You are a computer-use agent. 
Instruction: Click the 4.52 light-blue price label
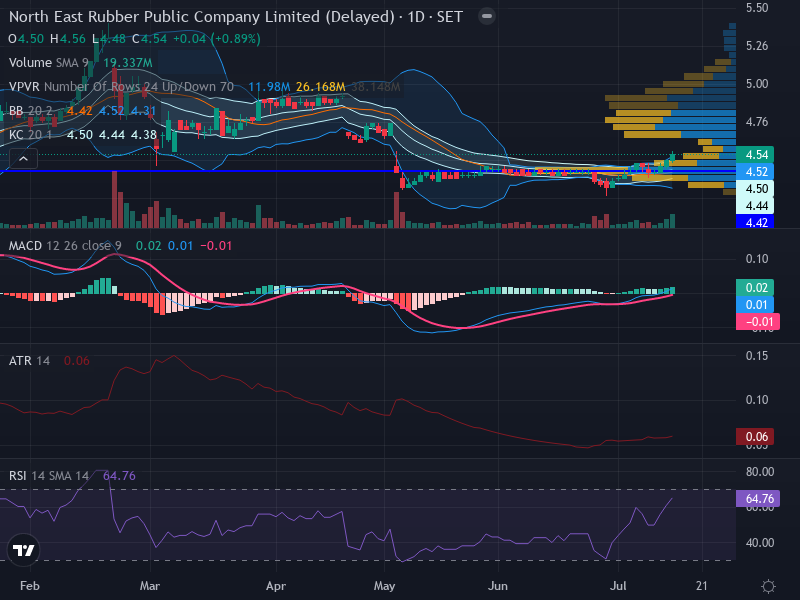pos(755,171)
